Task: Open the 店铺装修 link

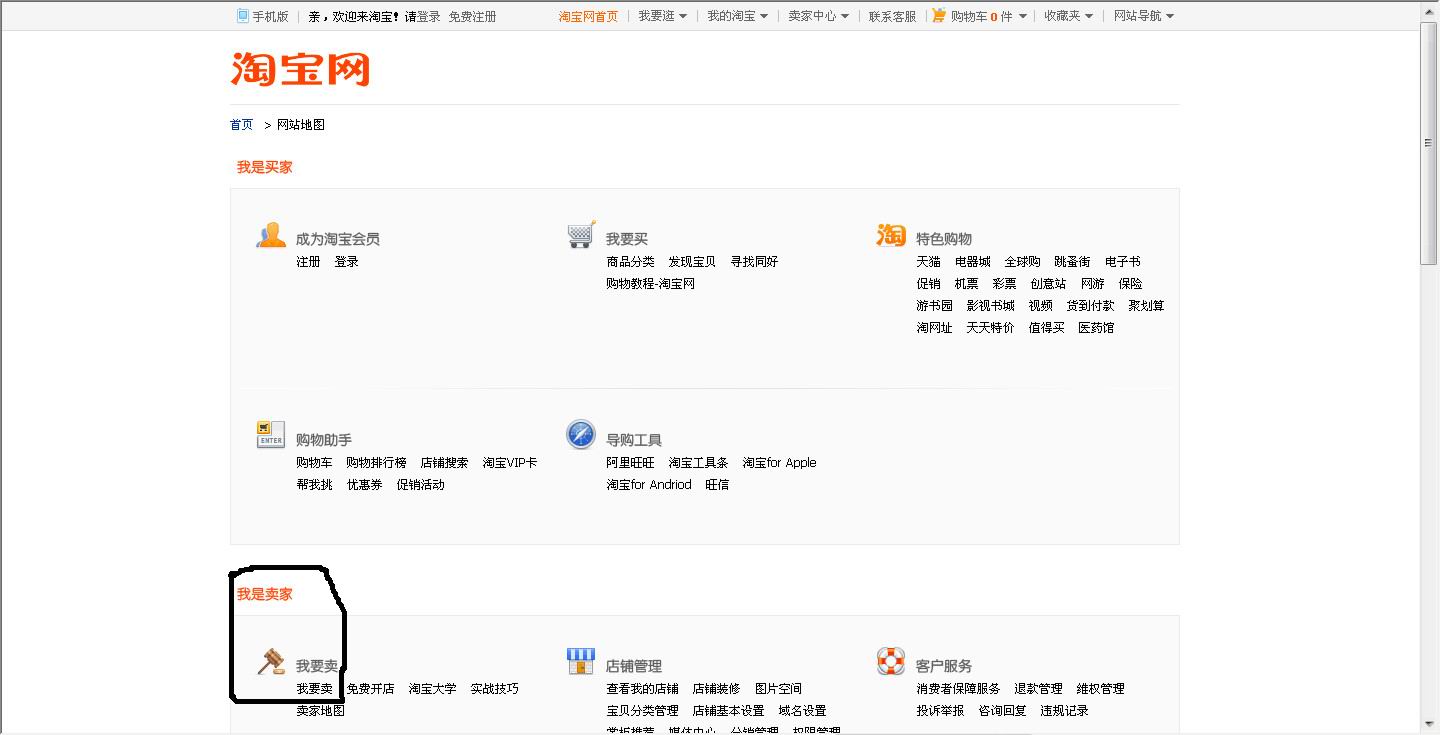Action: point(716,689)
